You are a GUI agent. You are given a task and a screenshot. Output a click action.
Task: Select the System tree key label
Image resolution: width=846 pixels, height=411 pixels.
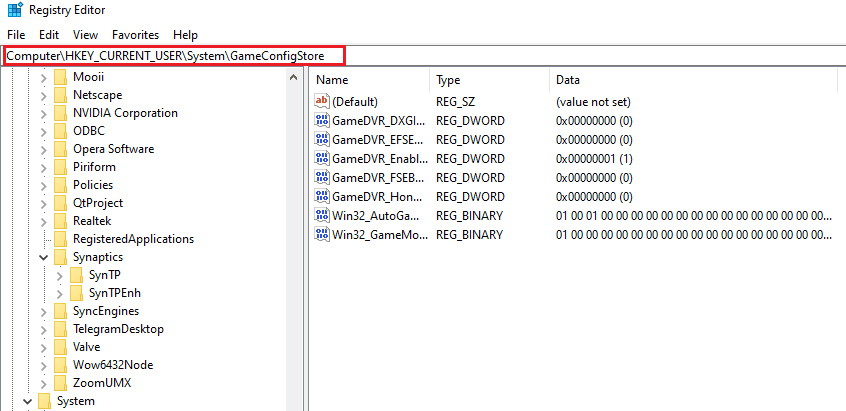[x=76, y=401]
